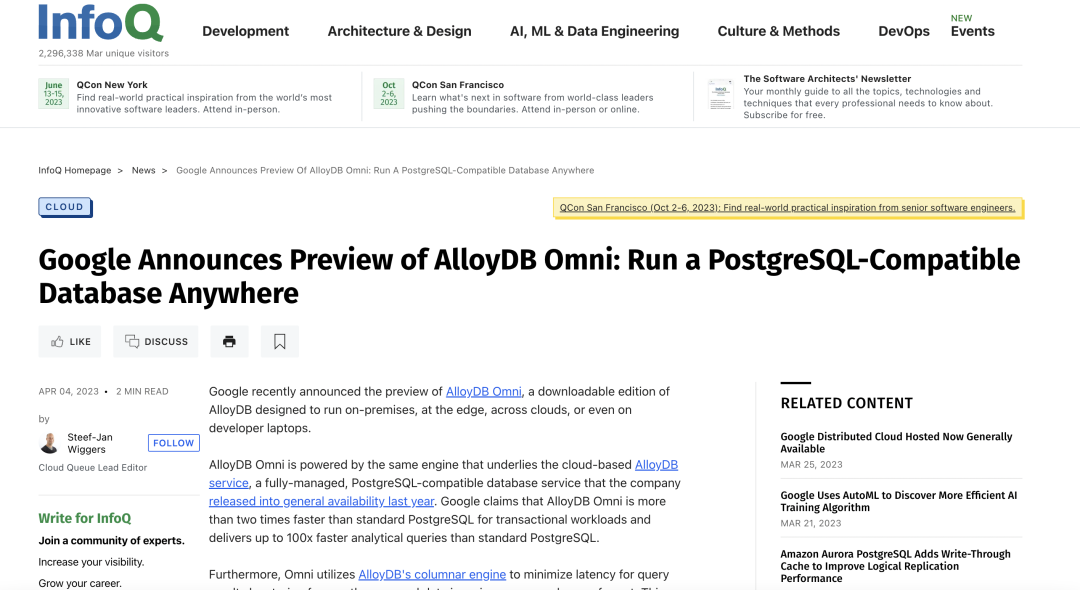Open the DevOps menu
This screenshot has height=590, width=1080.
click(904, 31)
